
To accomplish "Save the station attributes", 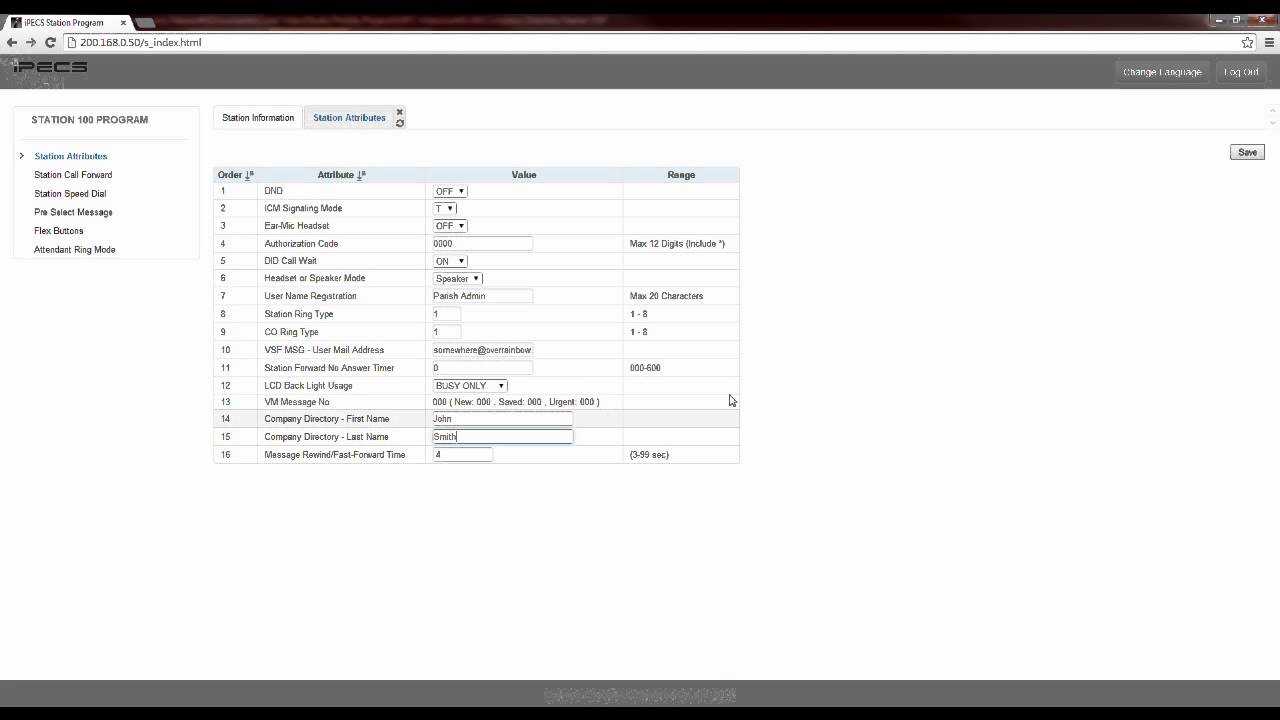I will tap(1247, 152).
